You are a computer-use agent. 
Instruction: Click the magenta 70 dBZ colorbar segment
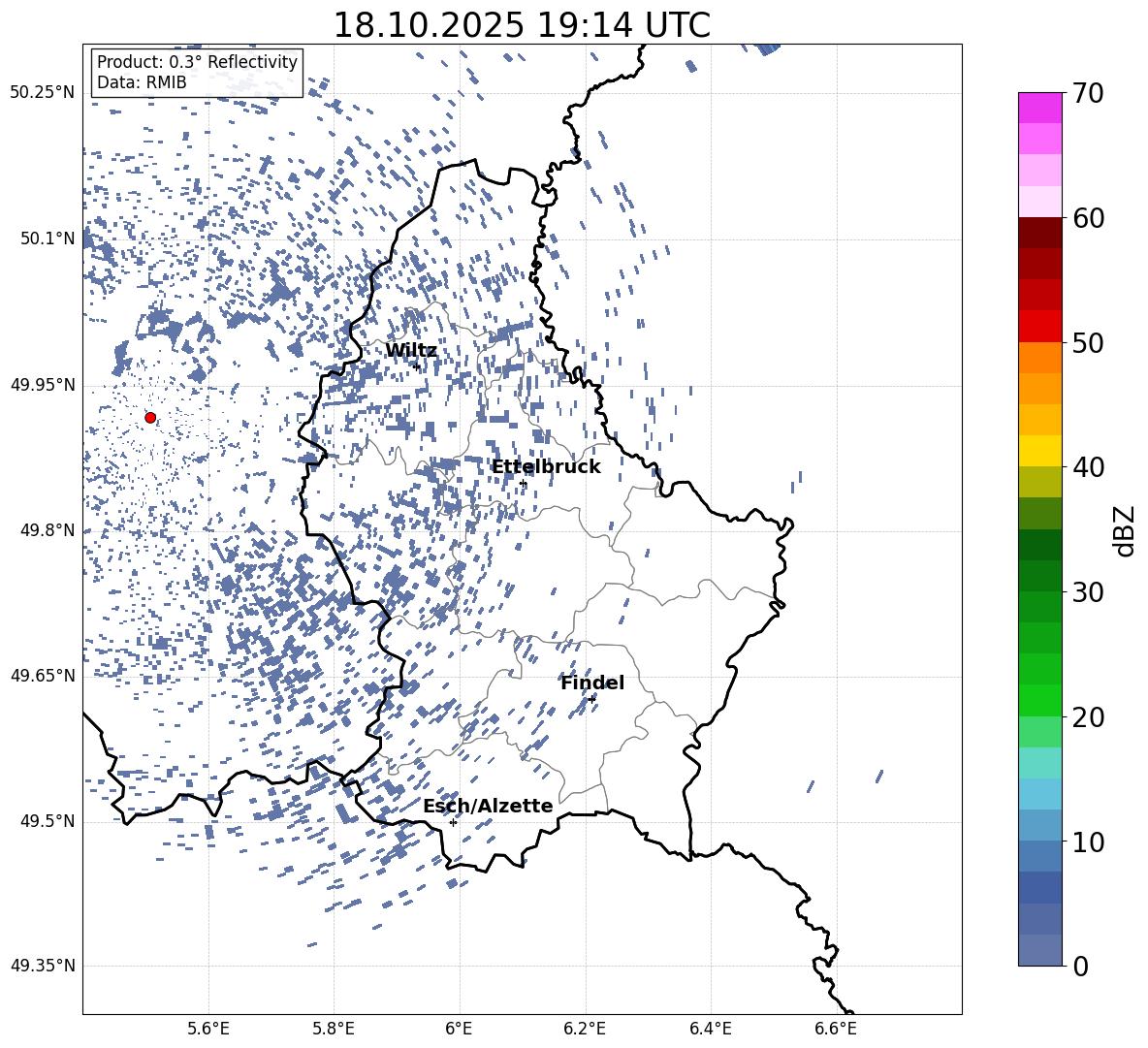click(1039, 108)
